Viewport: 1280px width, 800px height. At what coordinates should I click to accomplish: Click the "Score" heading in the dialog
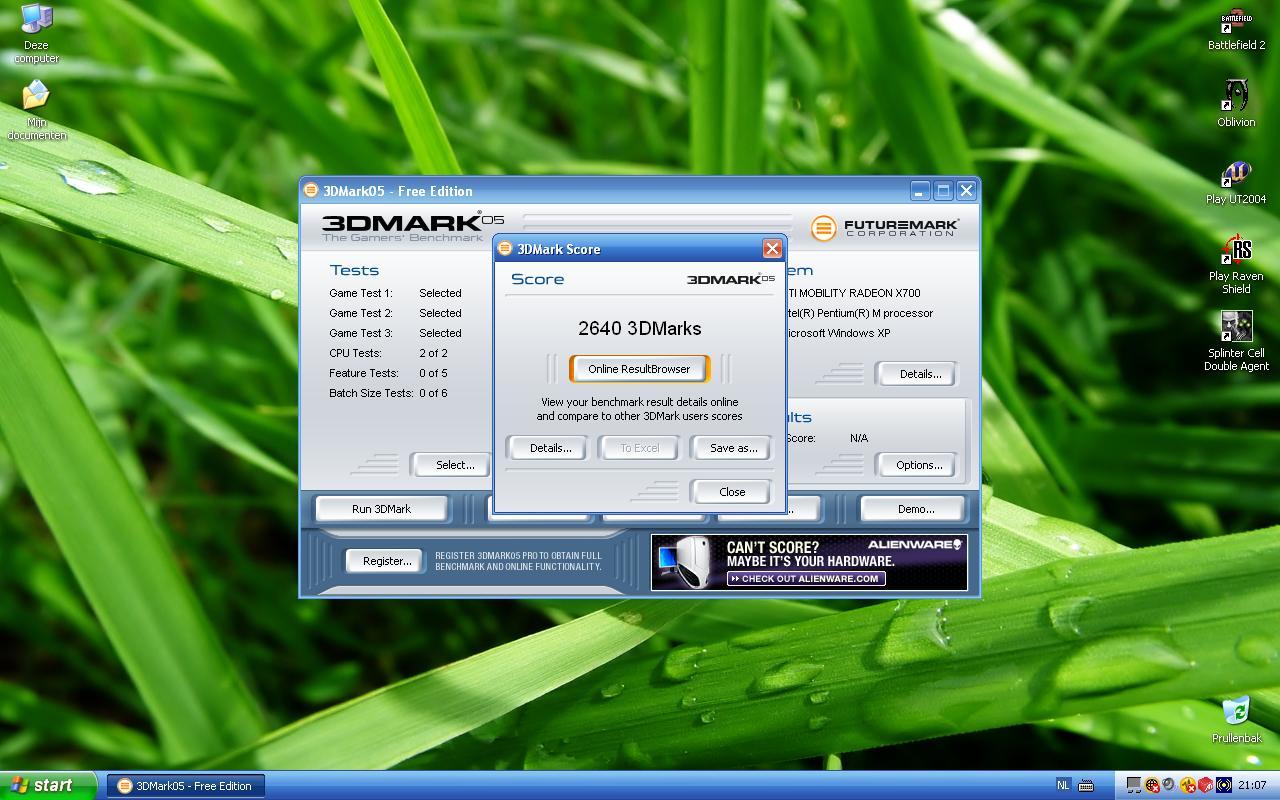click(x=537, y=279)
